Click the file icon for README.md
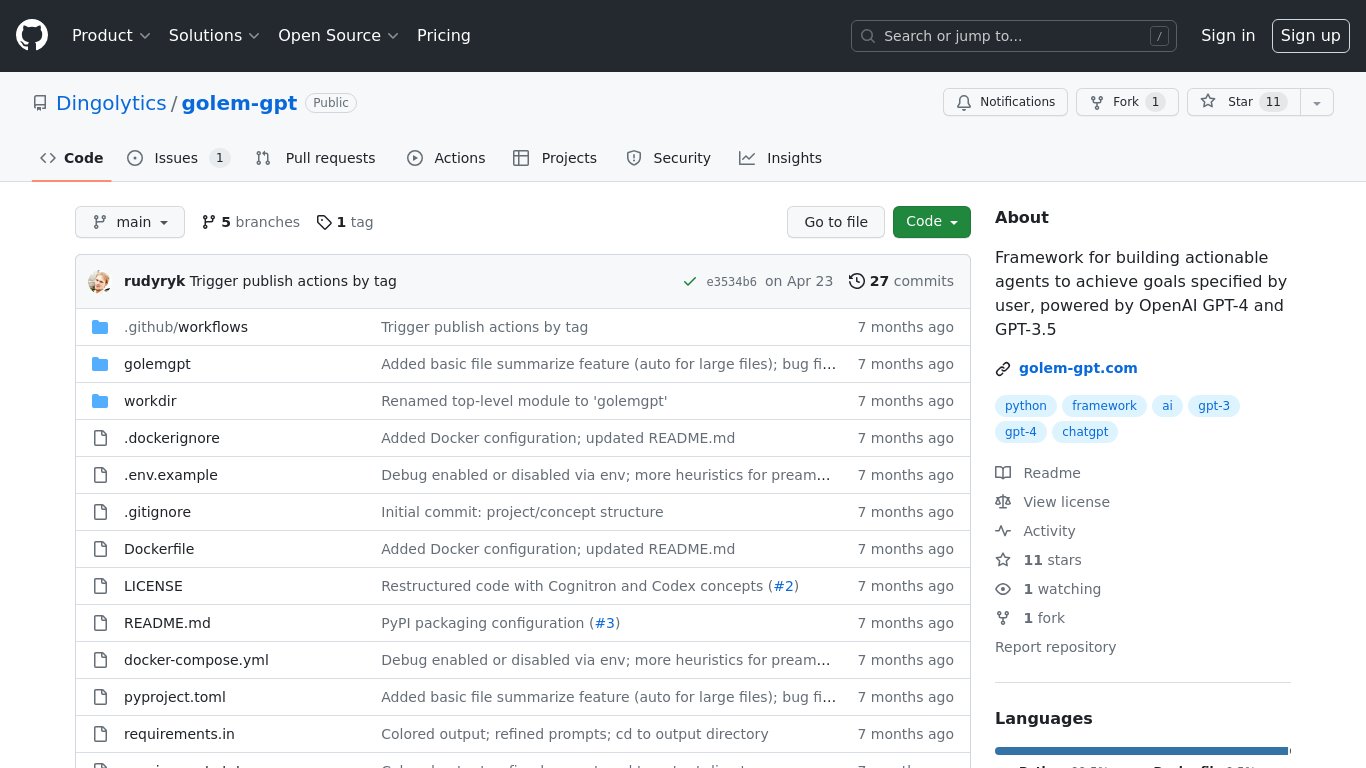The height and width of the screenshot is (768, 1366). point(100,623)
